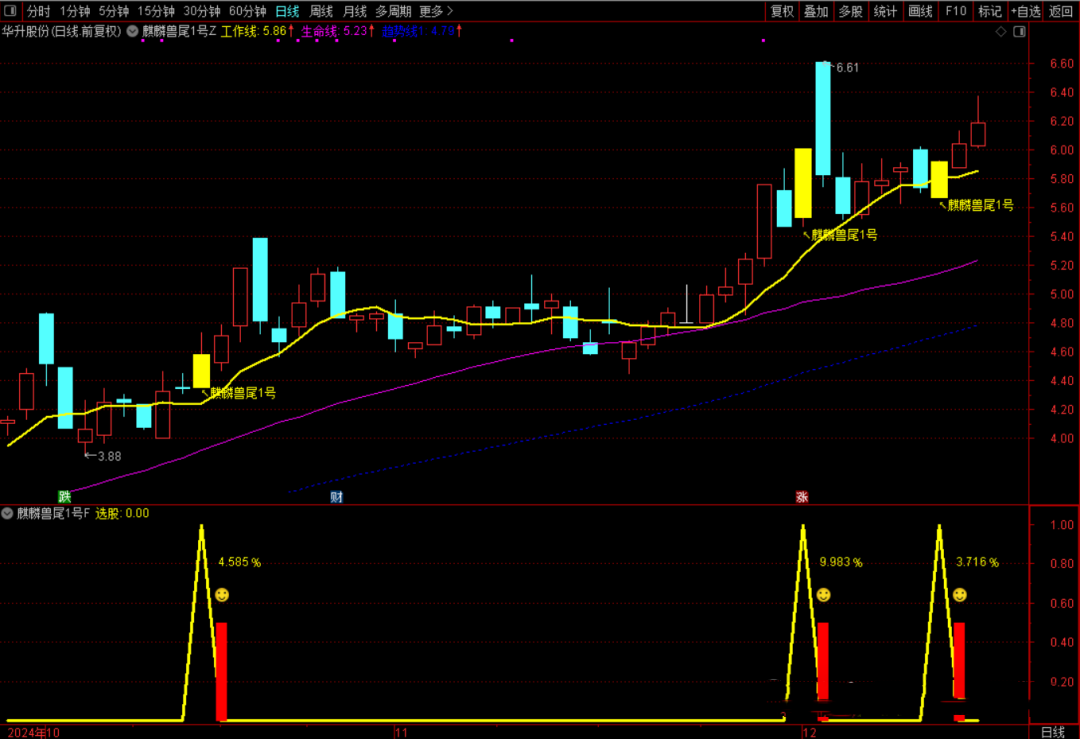Toggle the side panel icon beside the diamond
The width and height of the screenshot is (1080, 739).
pyautogui.click(x=1019, y=32)
